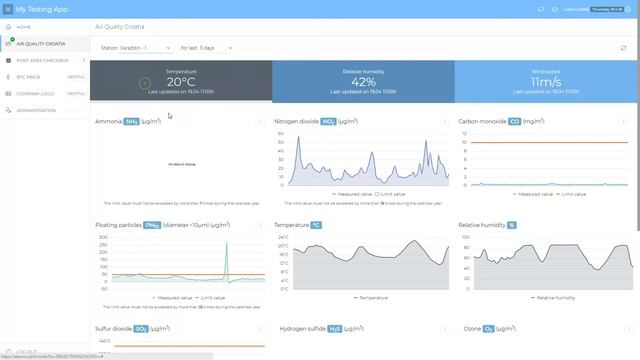640x360 pixels.
Task: Click the Log Out link in sidebar
Action: (x=27, y=351)
